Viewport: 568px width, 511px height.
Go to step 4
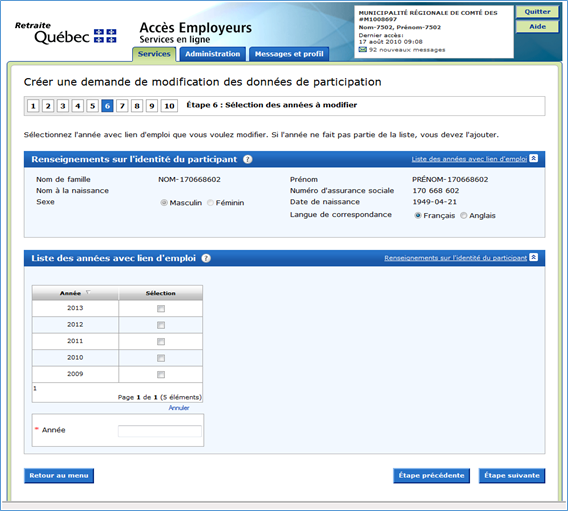[78, 106]
